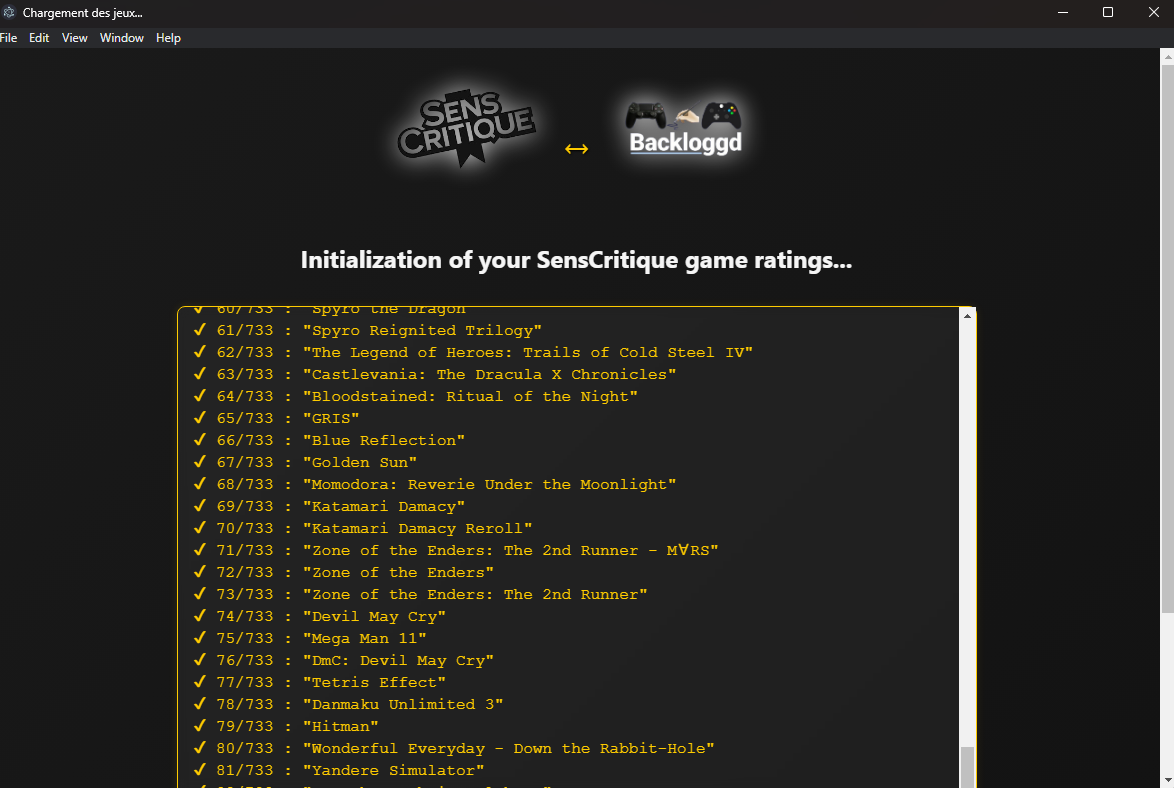Select "Wonderful Everyday - Down the Rabbit-Hole" entry
The image size is (1174, 788).
click(x=454, y=748)
